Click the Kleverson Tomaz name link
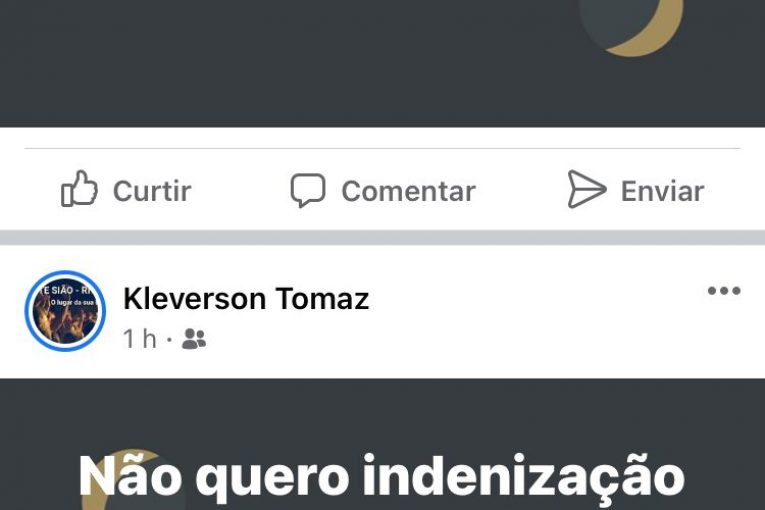This screenshot has height=510, width=765. point(246,298)
